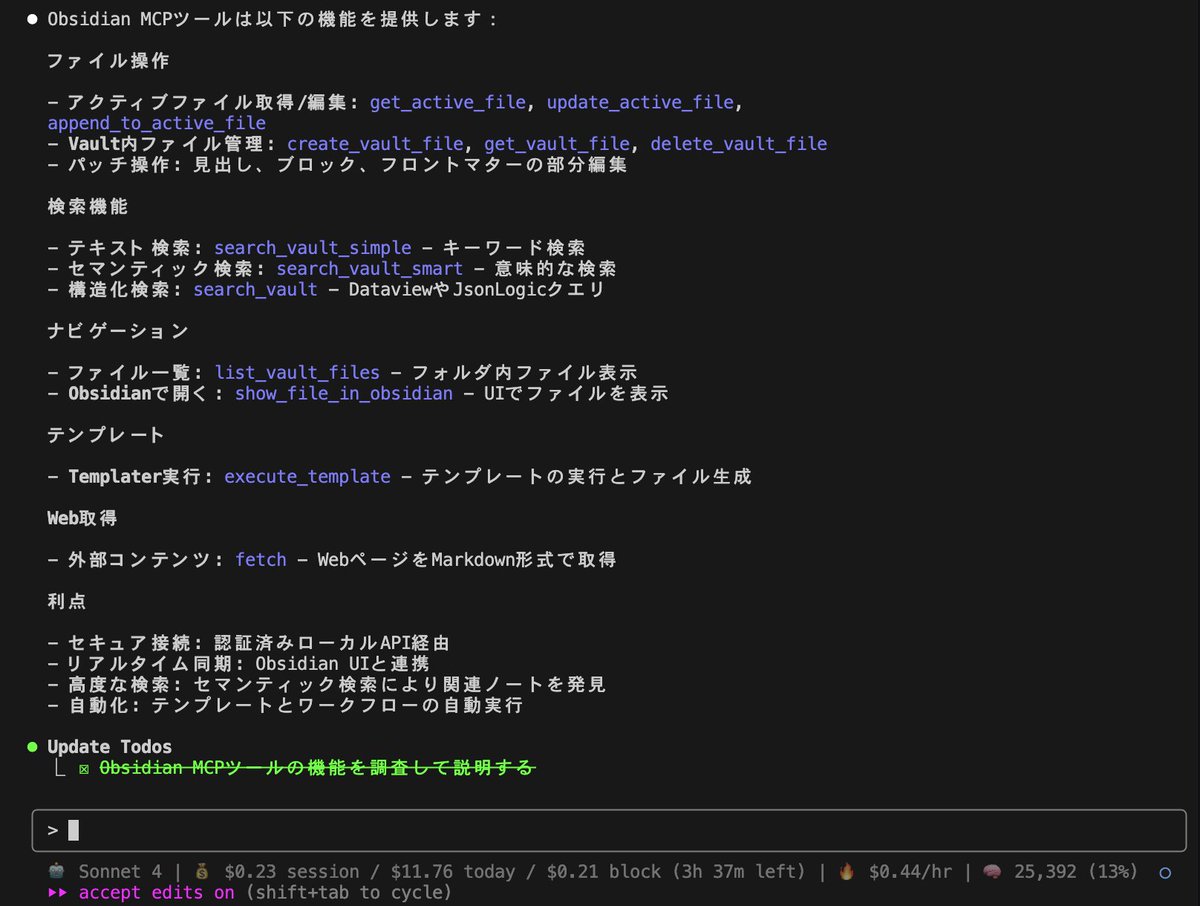Screen dimensions: 1200x906
Task: Click the green bullet beside Update Todos
Action: coord(32,747)
